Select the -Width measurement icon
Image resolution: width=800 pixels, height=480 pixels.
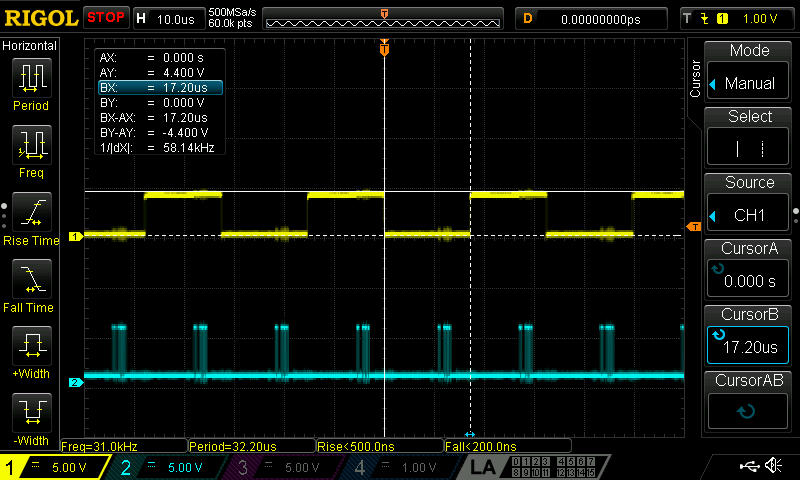tap(32, 413)
